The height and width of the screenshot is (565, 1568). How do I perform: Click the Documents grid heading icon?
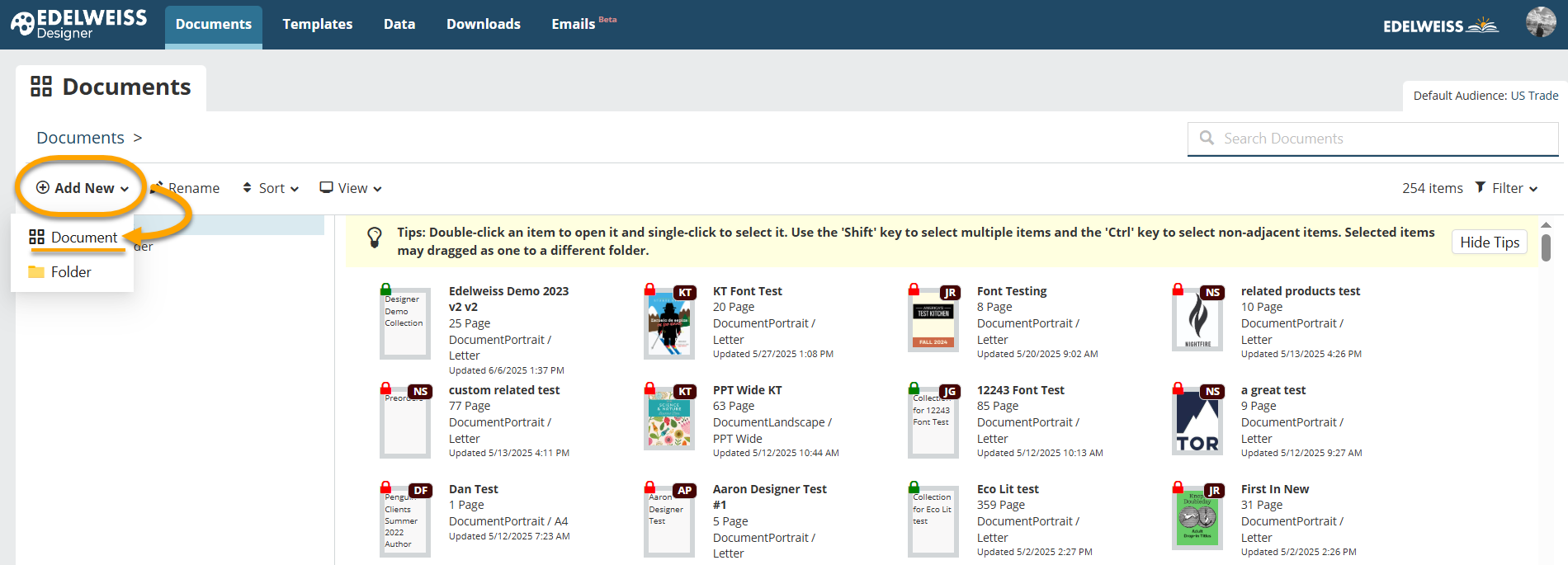coord(41,87)
